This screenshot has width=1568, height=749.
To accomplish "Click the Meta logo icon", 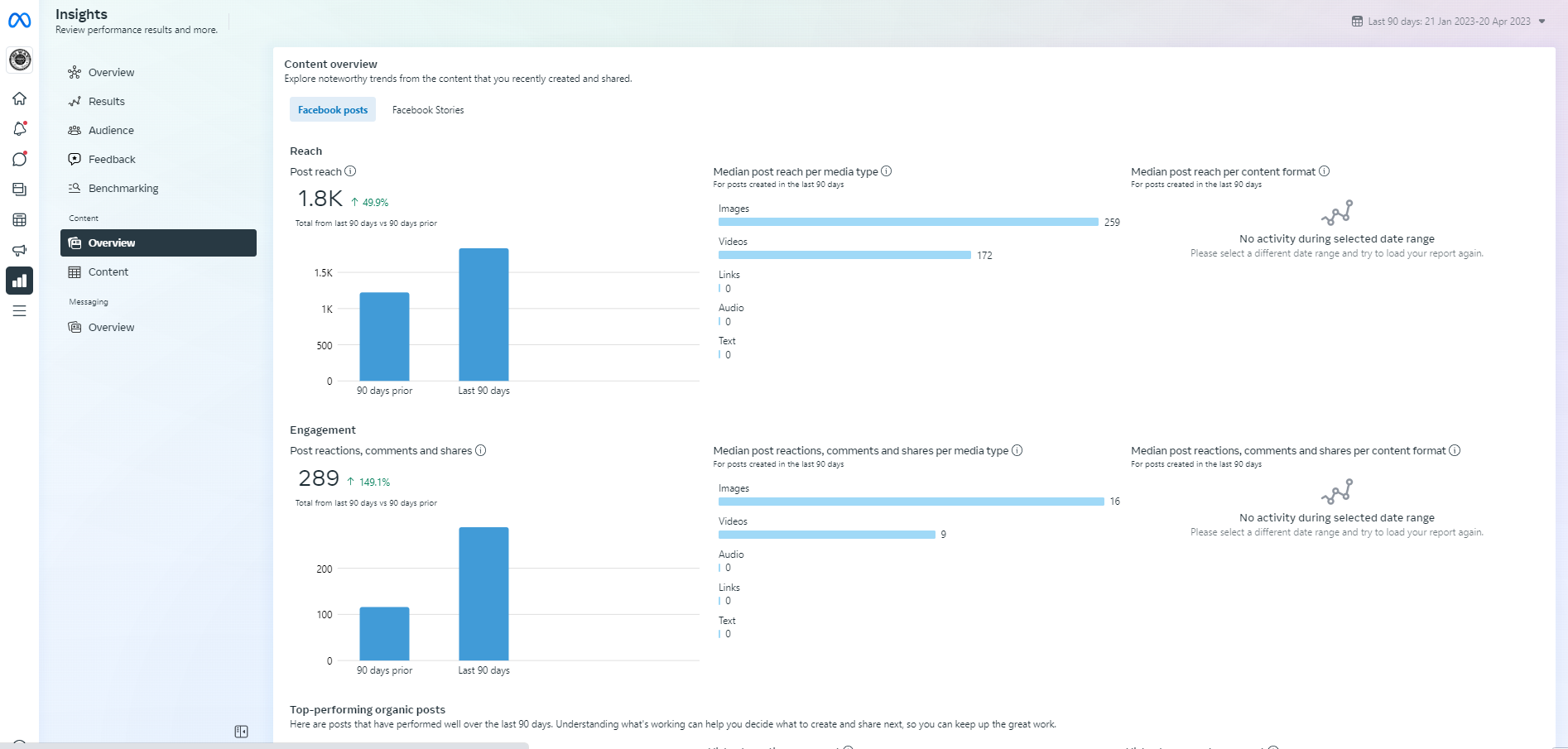I will (19, 21).
